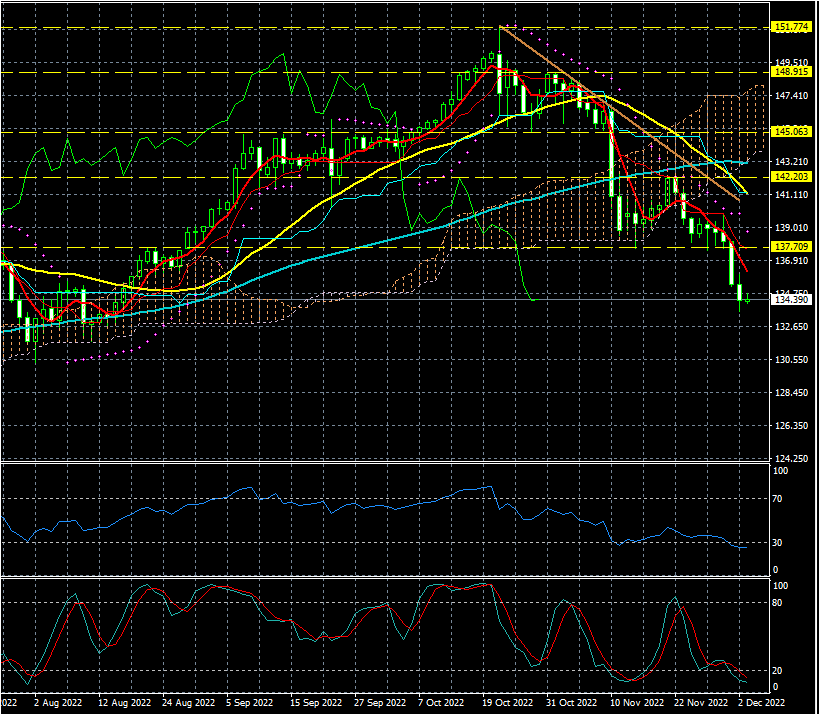
Task: Click the 20 level on stochastic scale
Action: point(777,671)
